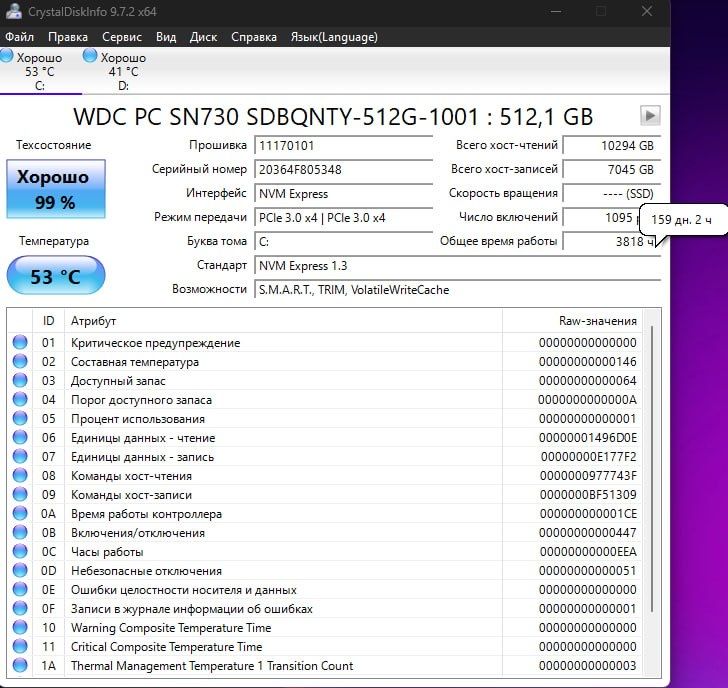Switch to disk D: tab at 41 °C
This screenshot has height=688, width=728.
point(116,71)
